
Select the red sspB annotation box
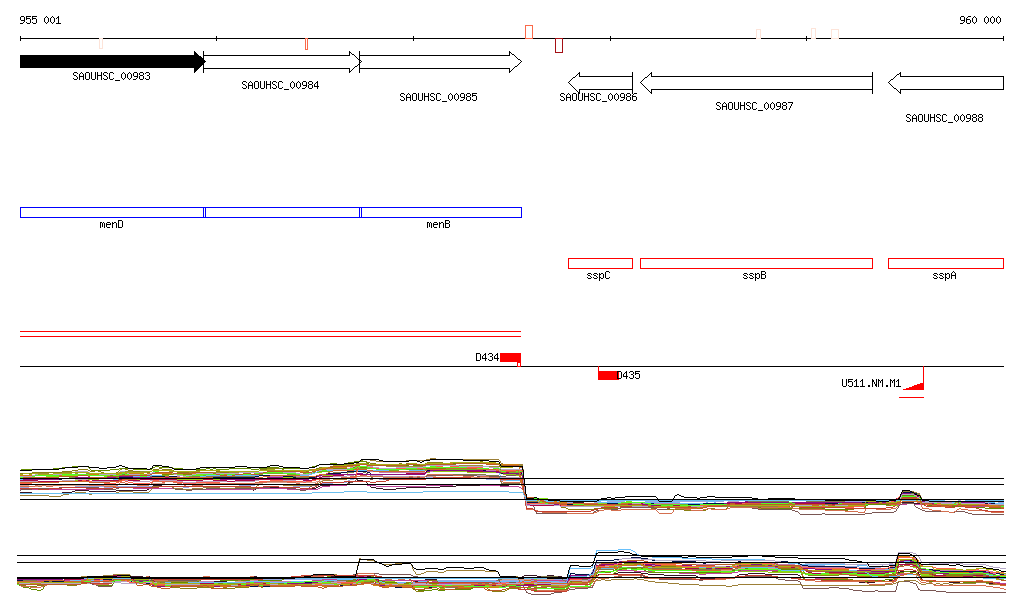click(x=756, y=264)
